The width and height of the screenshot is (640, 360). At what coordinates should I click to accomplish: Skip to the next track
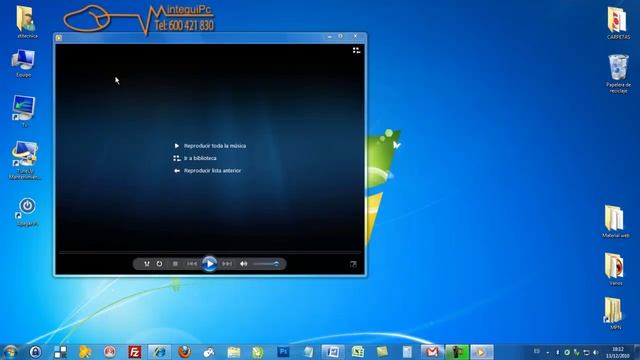(x=227, y=264)
